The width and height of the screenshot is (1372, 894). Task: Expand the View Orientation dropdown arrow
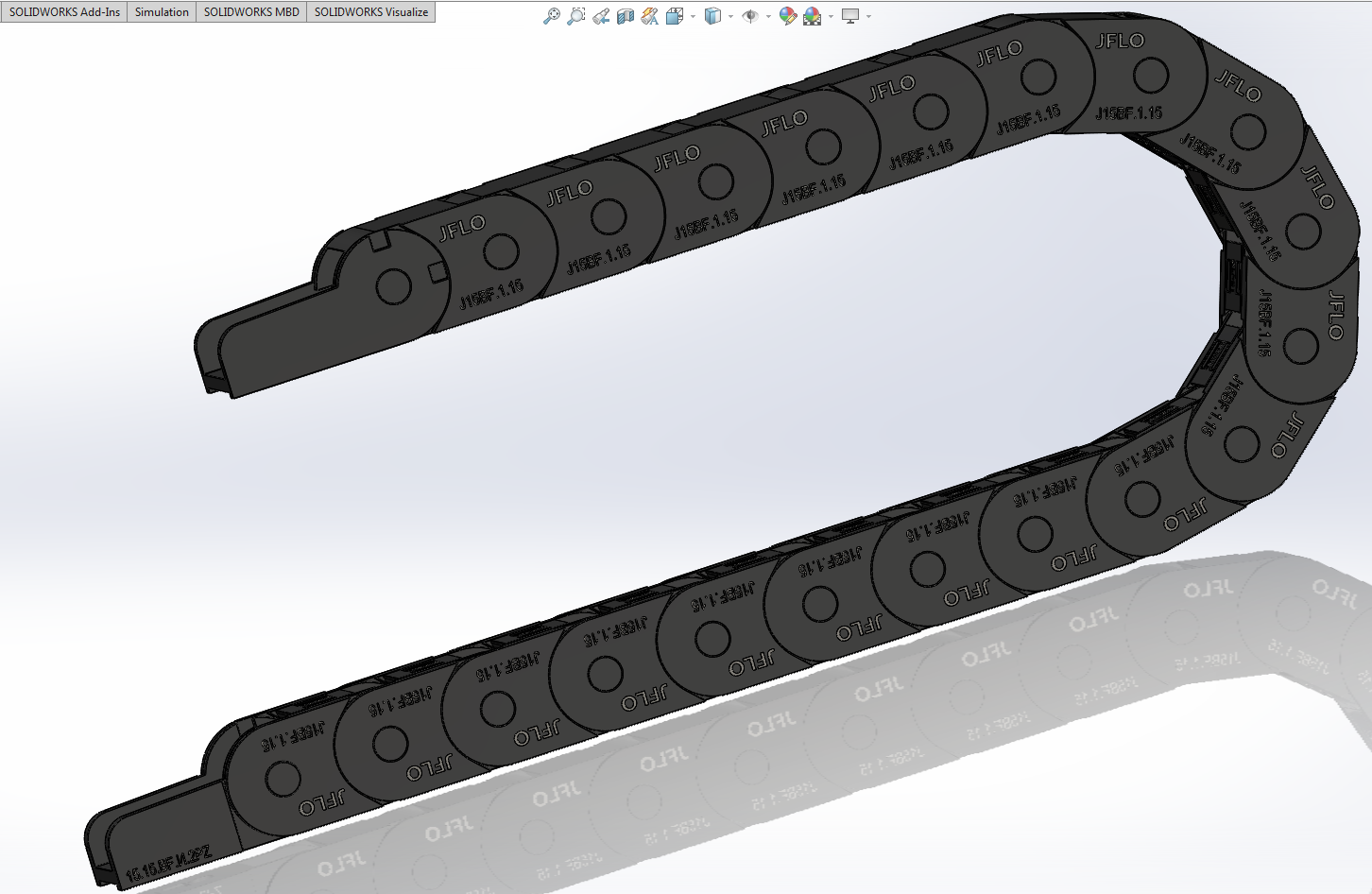(x=693, y=16)
